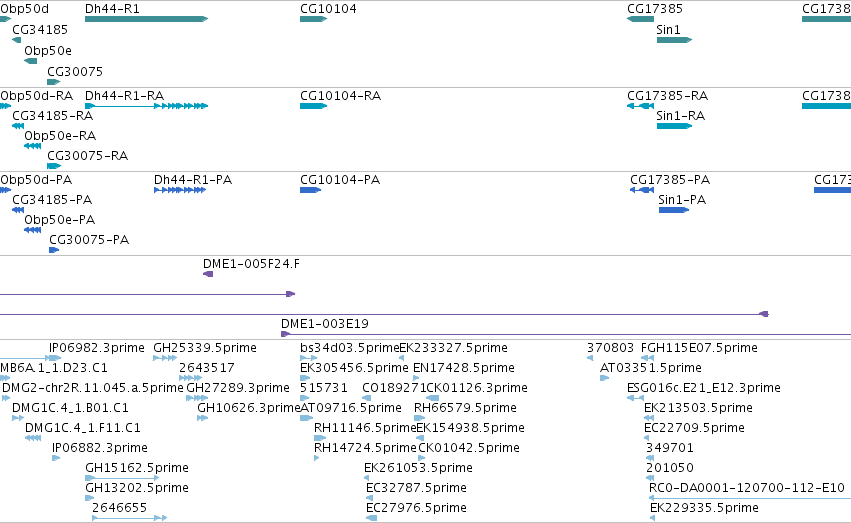Click EK305456.5prime EST label
851x523 pixels.
pyautogui.click(x=354, y=368)
